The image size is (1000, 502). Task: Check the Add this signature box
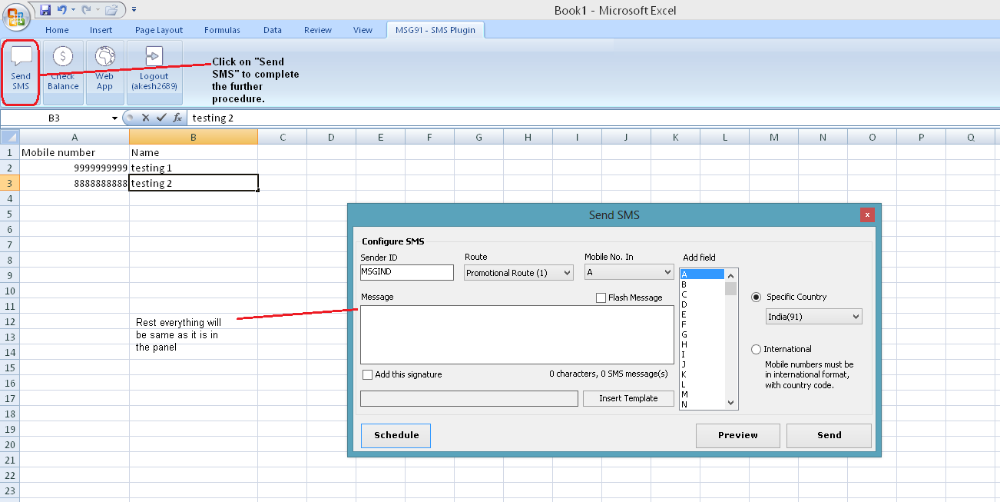coord(368,375)
